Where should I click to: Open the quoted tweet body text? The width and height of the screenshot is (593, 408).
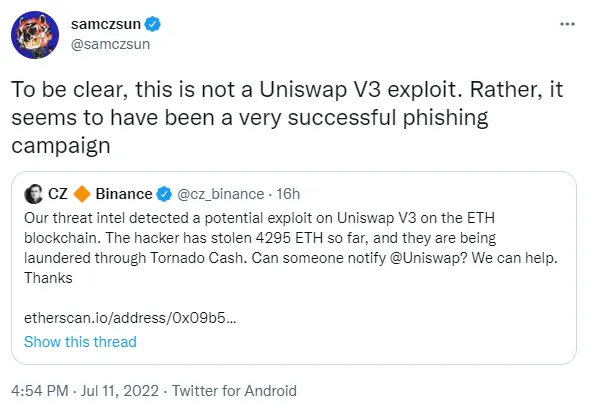click(x=291, y=248)
